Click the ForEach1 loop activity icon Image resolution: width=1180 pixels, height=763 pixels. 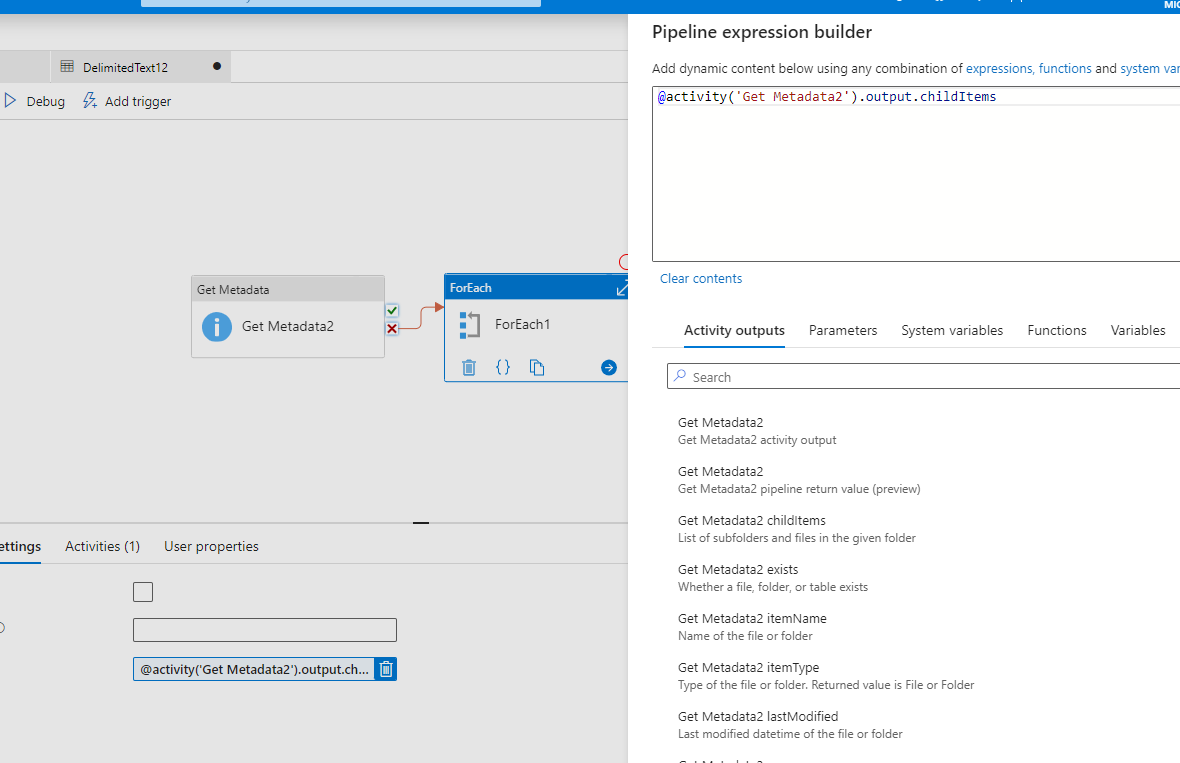point(470,324)
